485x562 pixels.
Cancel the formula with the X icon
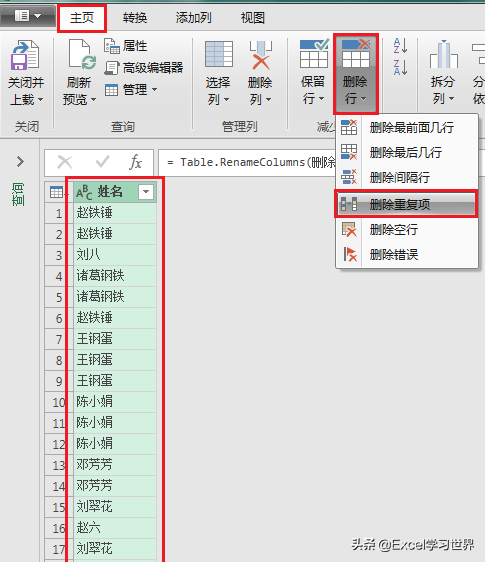[x=65, y=162]
